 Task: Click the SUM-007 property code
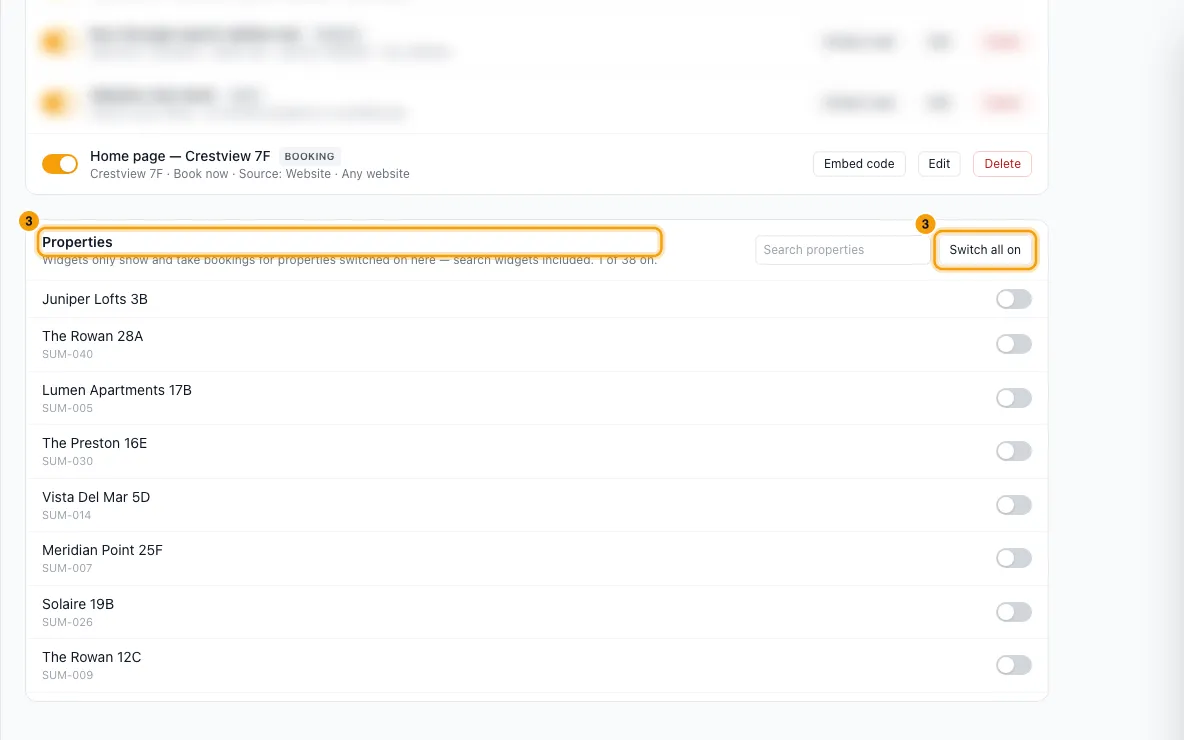pos(67,569)
